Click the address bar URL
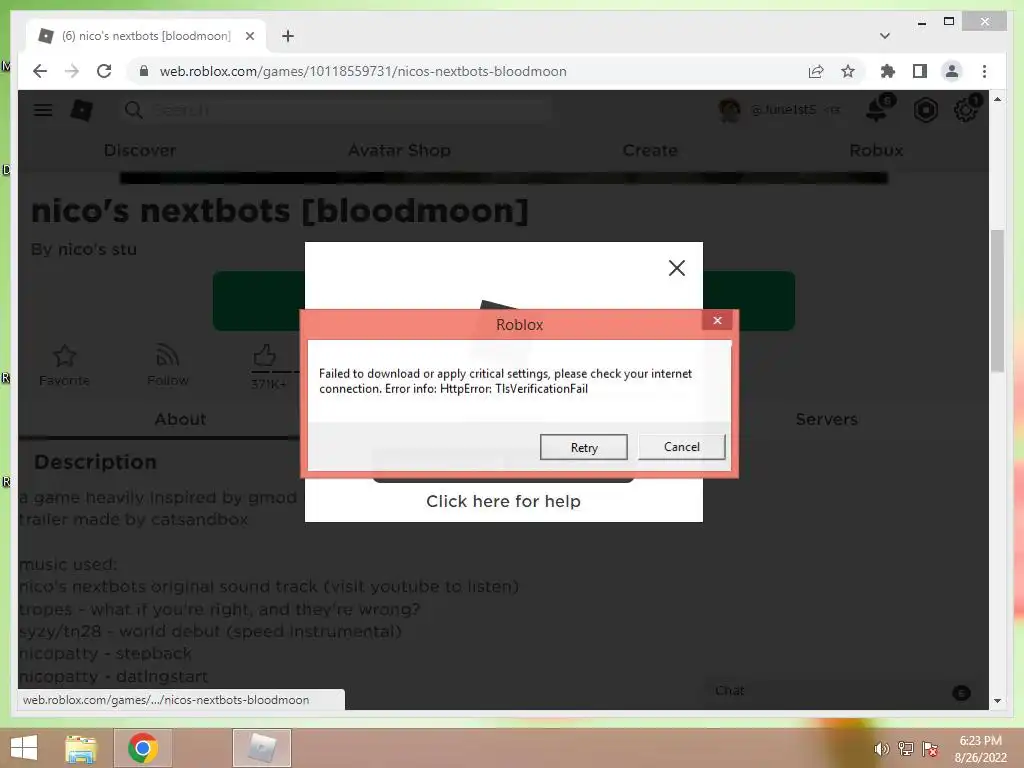Image resolution: width=1024 pixels, height=768 pixels. tap(363, 71)
